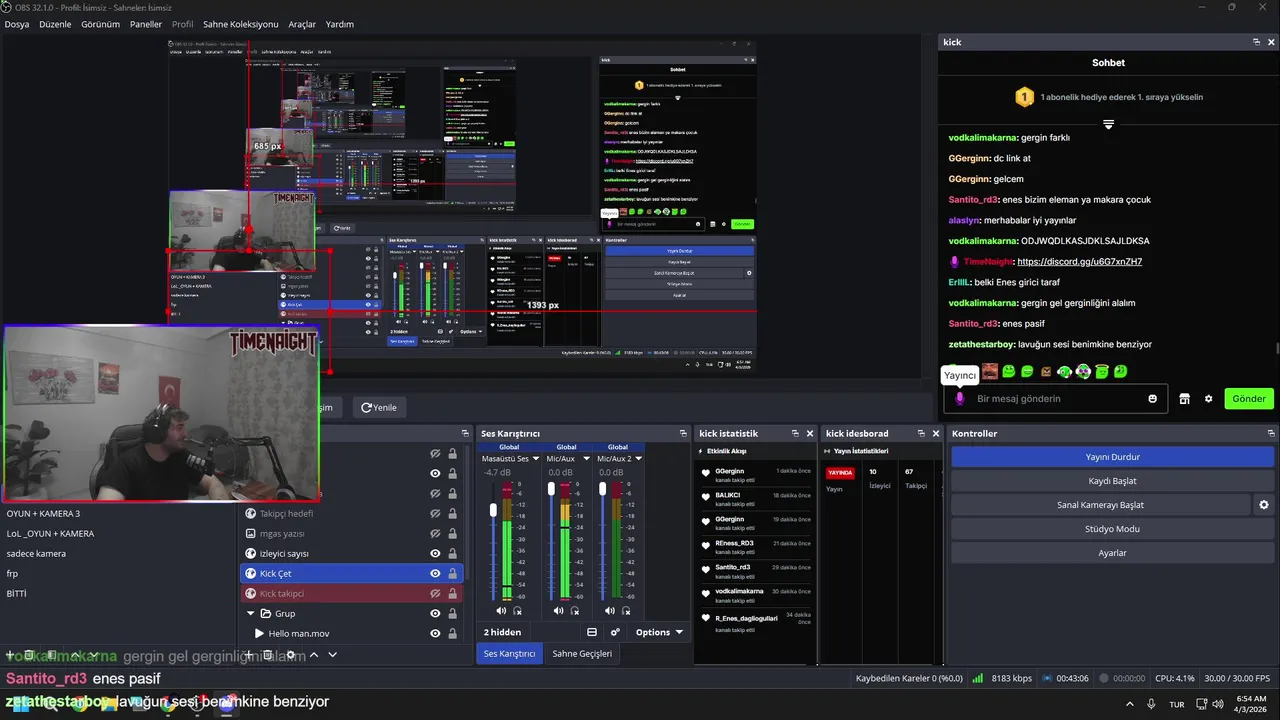Open Mic/Aux 2 channel dropdown arrow

click(638, 459)
